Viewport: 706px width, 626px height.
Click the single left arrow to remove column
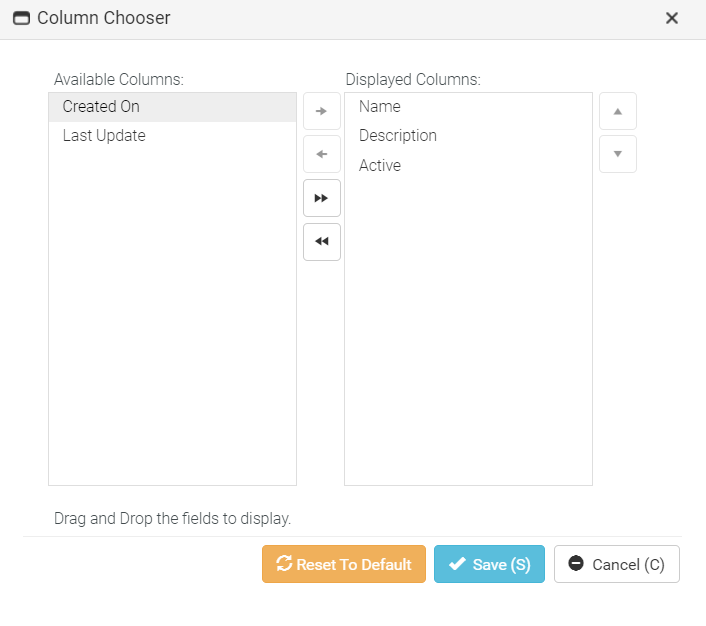pos(321,155)
